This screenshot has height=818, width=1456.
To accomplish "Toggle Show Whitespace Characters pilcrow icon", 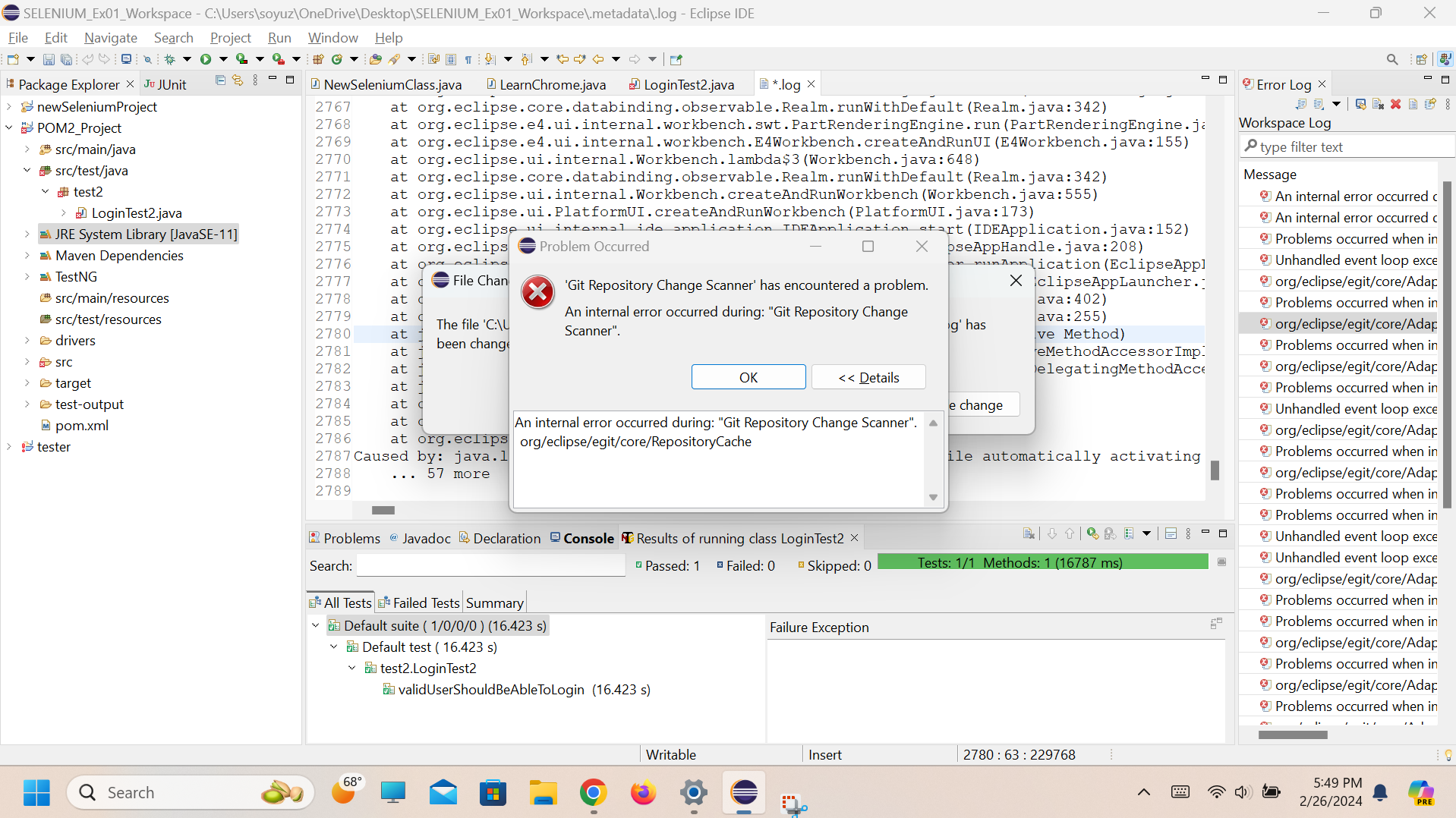I will point(468,59).
